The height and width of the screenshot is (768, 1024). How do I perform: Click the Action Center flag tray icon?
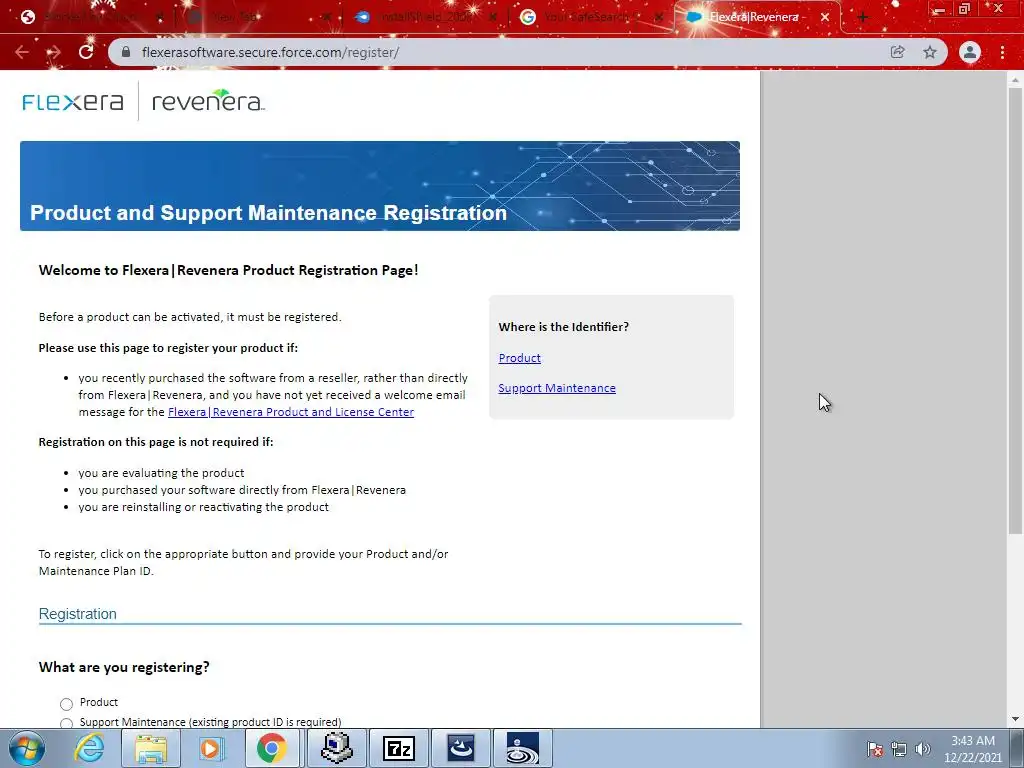coord(875,749)
